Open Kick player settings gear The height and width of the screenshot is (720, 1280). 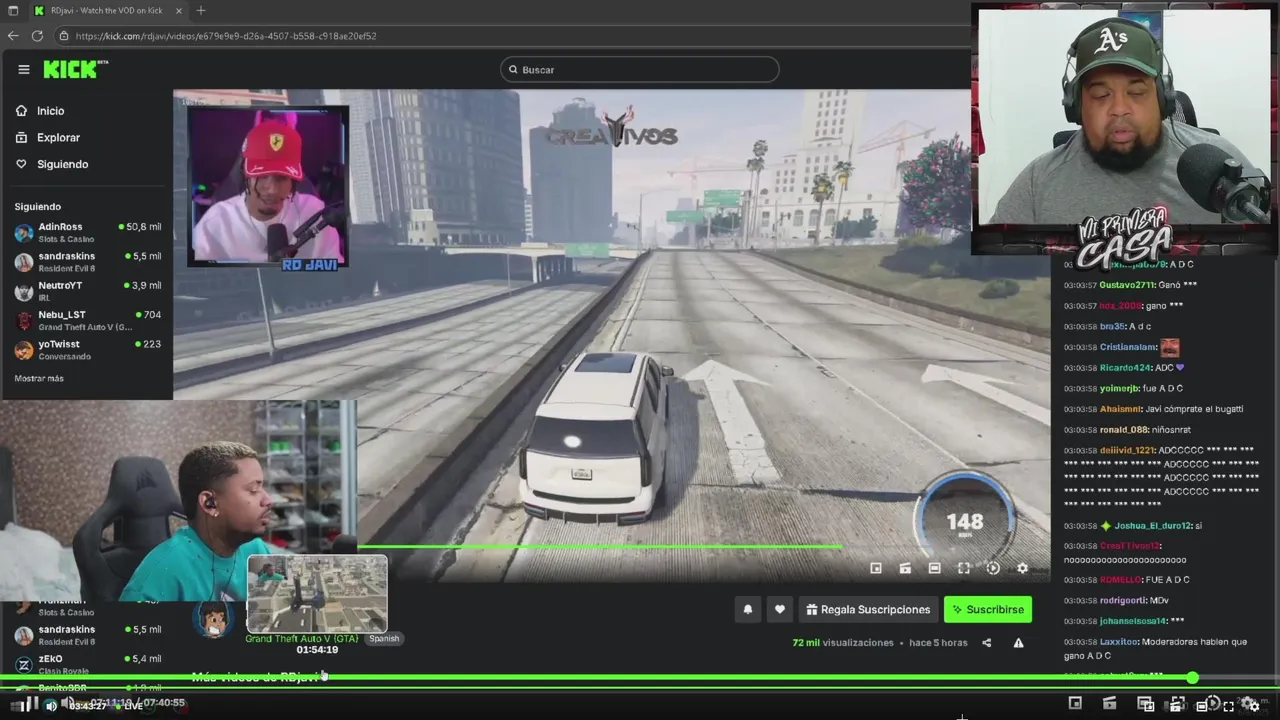[x=1022, y=568]
